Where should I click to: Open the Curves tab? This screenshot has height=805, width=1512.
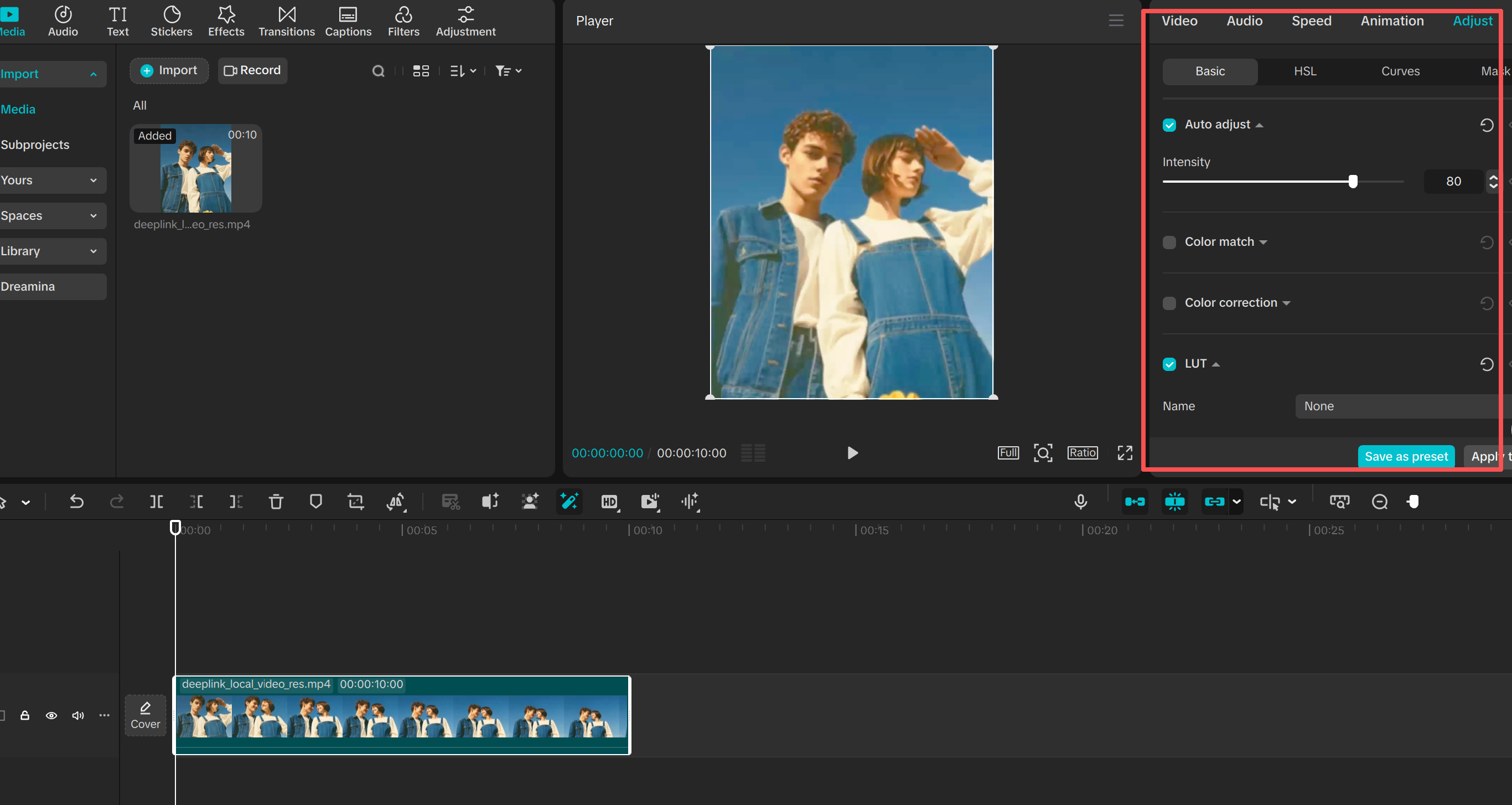click(x=1400, y=71)
